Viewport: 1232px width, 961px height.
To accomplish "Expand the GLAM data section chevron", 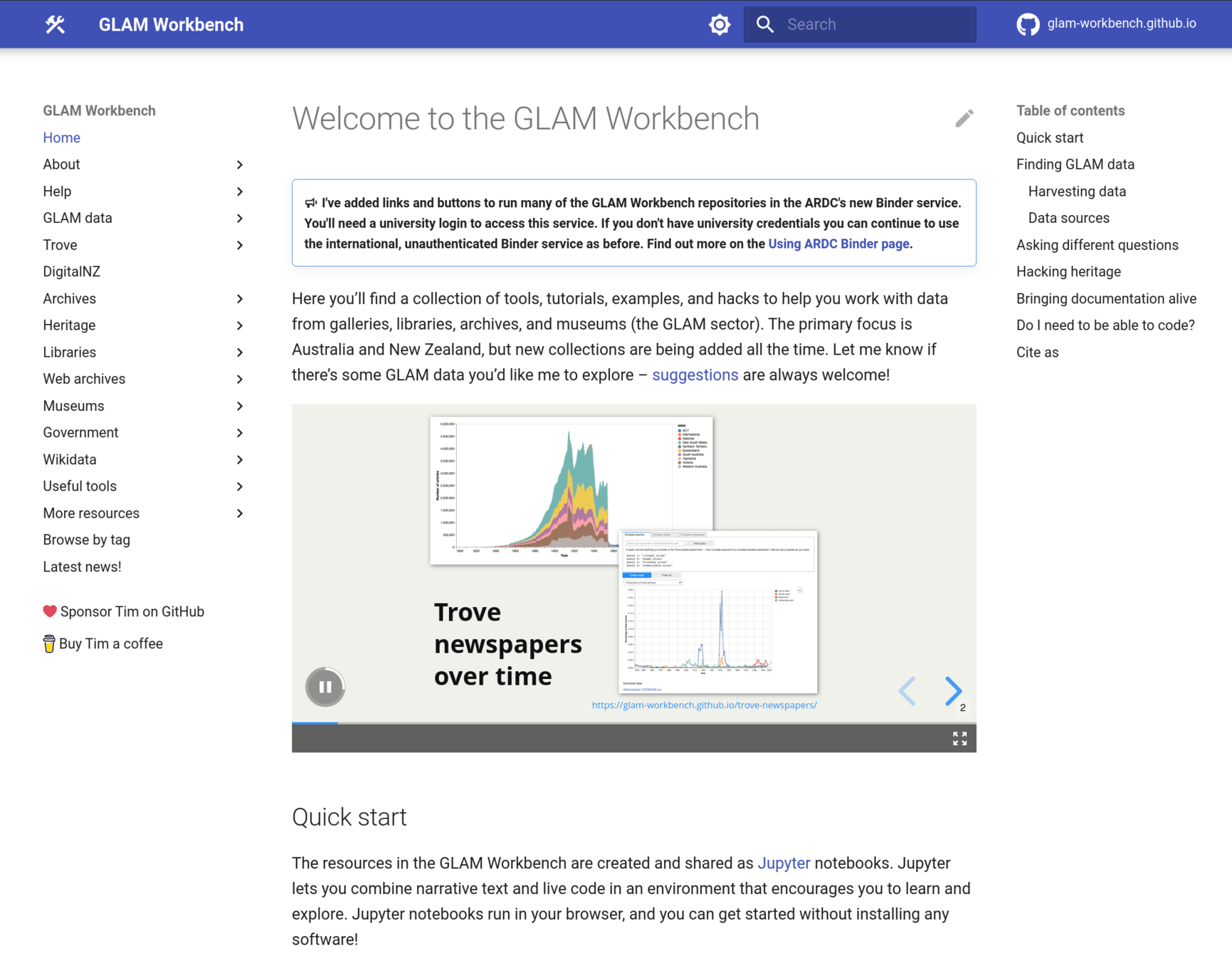I will 240,219.
